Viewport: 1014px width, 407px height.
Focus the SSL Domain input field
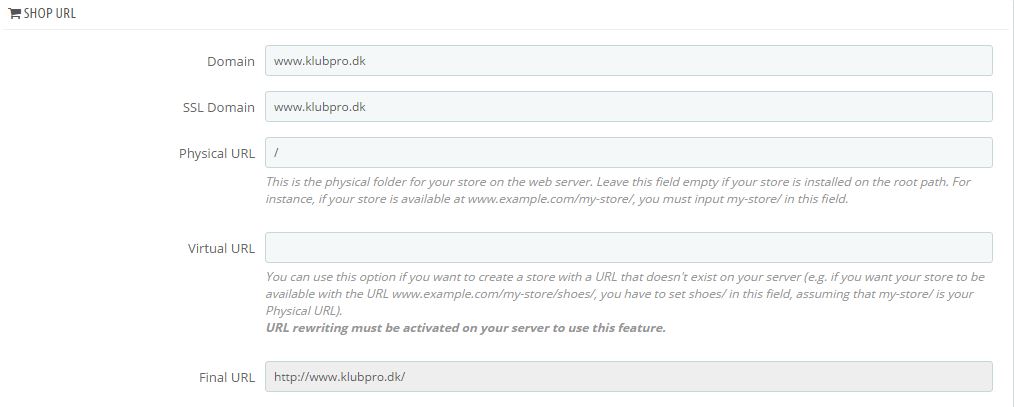coord(629,107)
